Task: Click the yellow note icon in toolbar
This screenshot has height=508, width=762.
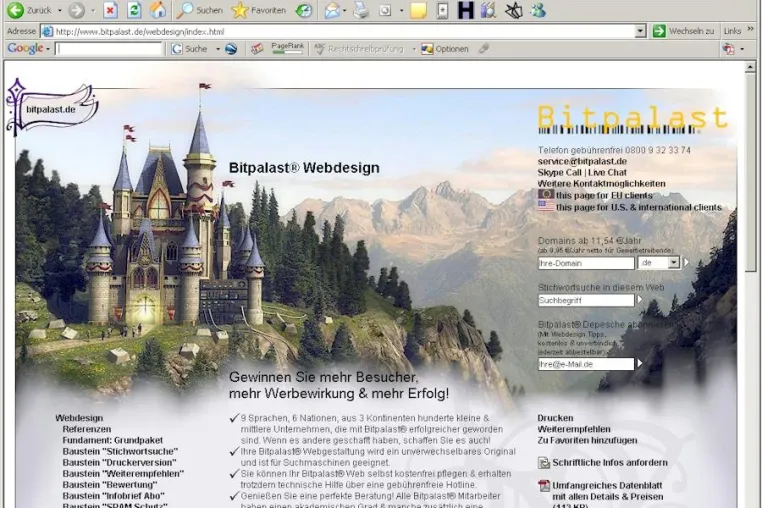Action: pos(418,10)
